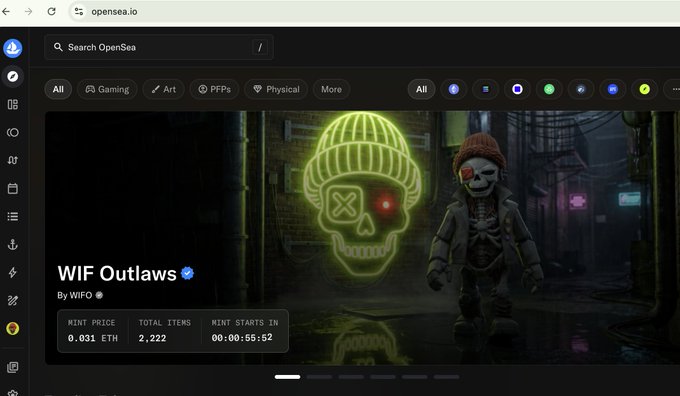Filter by blue ApeChain icon

tap(613, 89)
